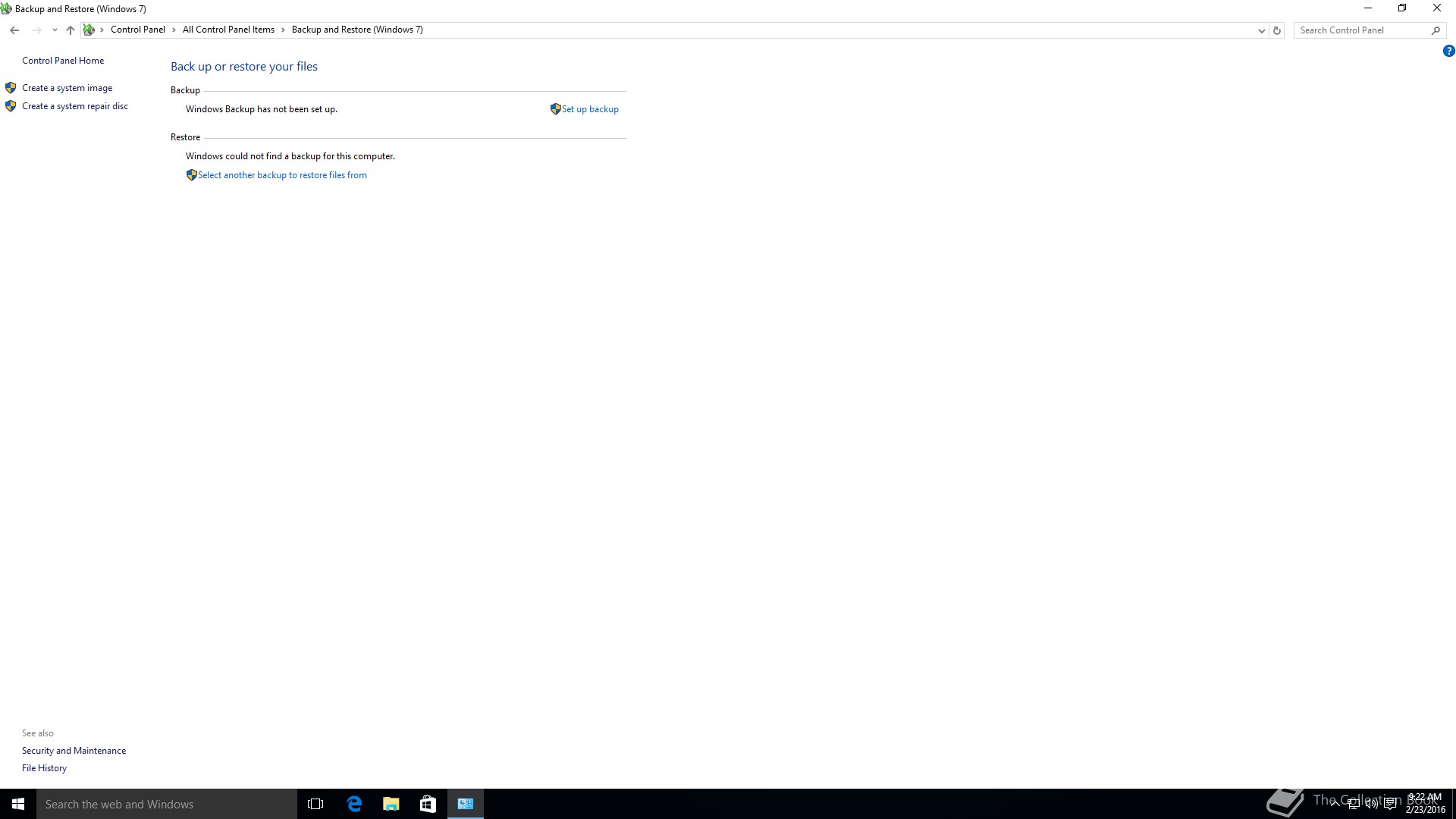
Task: Open Microsoft Edge from taskbar
Action: (x=354, y=804)
